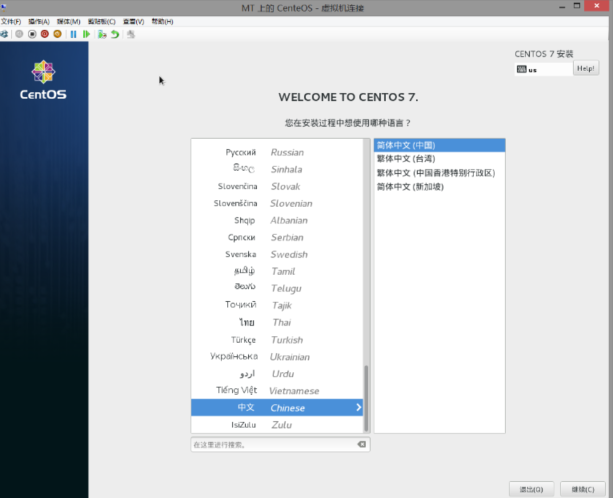This screenshot has width=613, height=498.
Task: Select Ukrainian in the language list
Action: coord(277,357)
